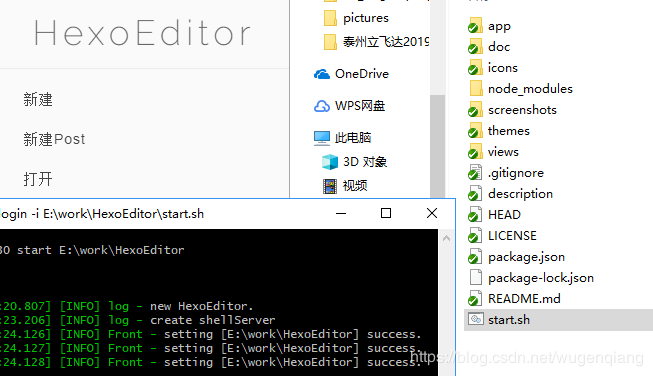Click the HEAD file icon
Viewport: 653px width, 376px height.
tap(475, 215)
